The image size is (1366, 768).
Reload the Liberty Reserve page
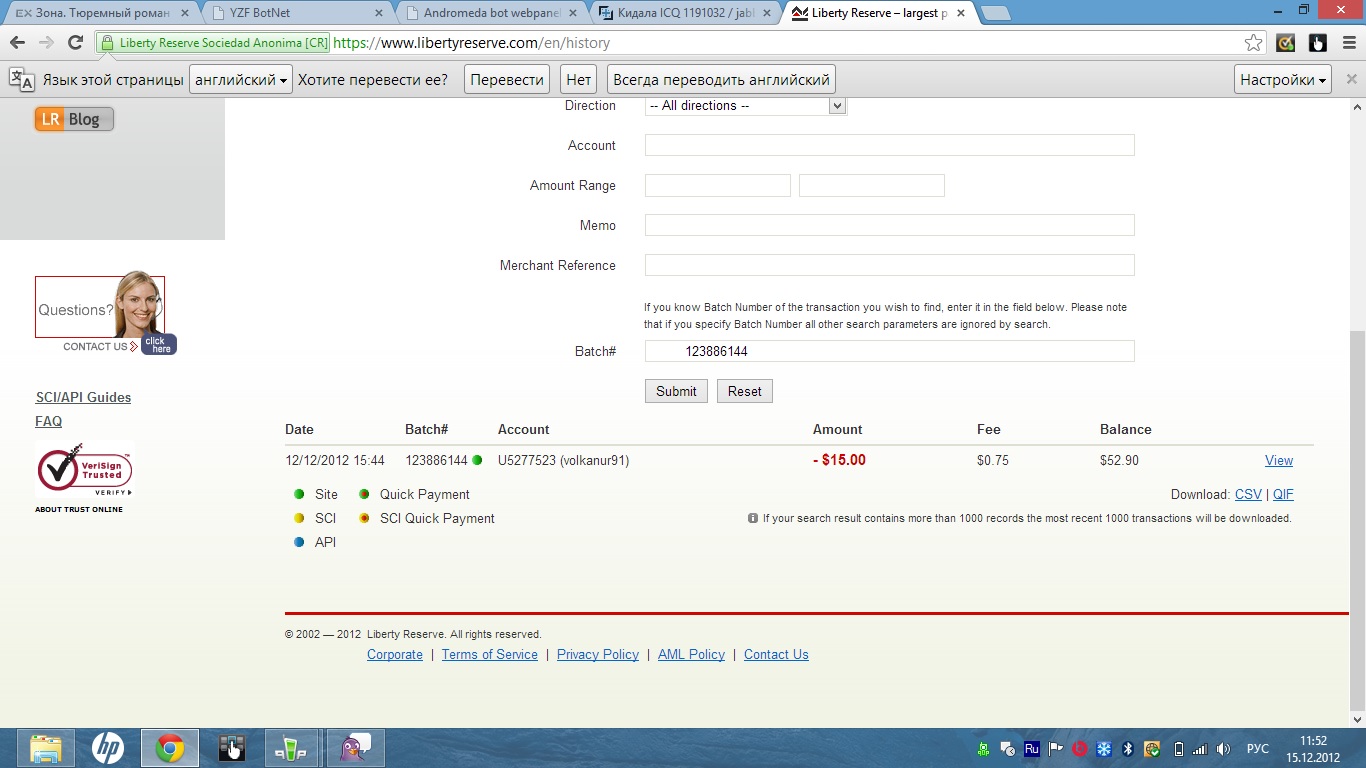tap(75, 43)
